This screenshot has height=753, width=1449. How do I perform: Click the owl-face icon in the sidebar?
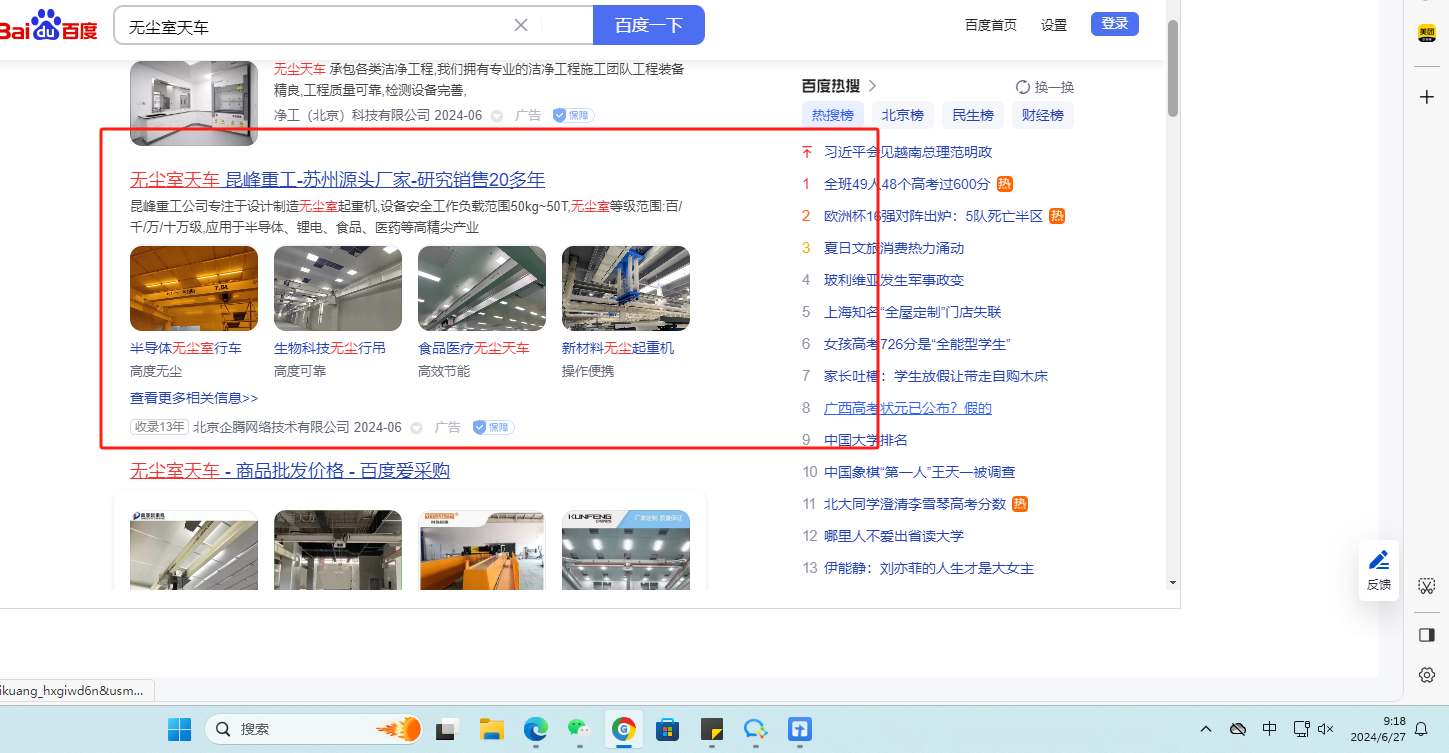coord(1427,585)
